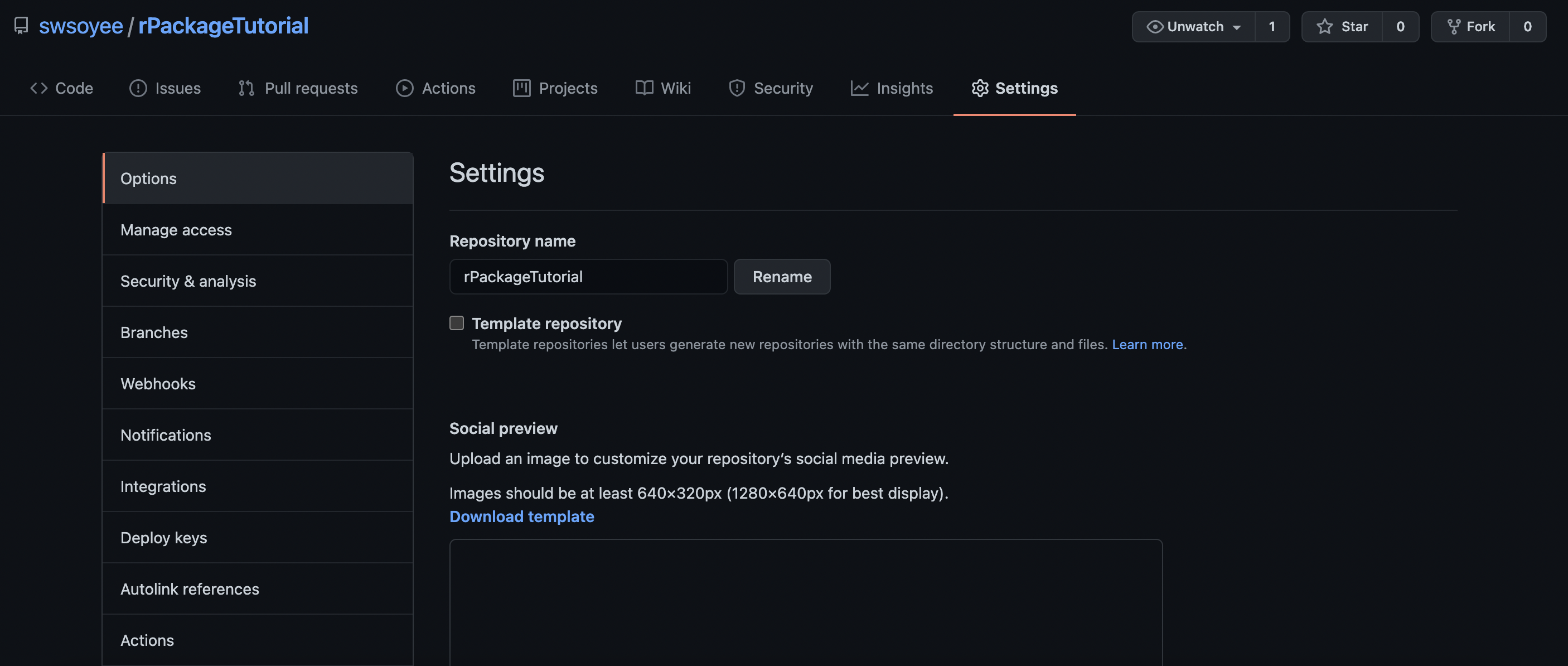1568x666 pixels.
Task: Expand the Unwatch dropdown arrow
Action: [x=1236, y=27]
